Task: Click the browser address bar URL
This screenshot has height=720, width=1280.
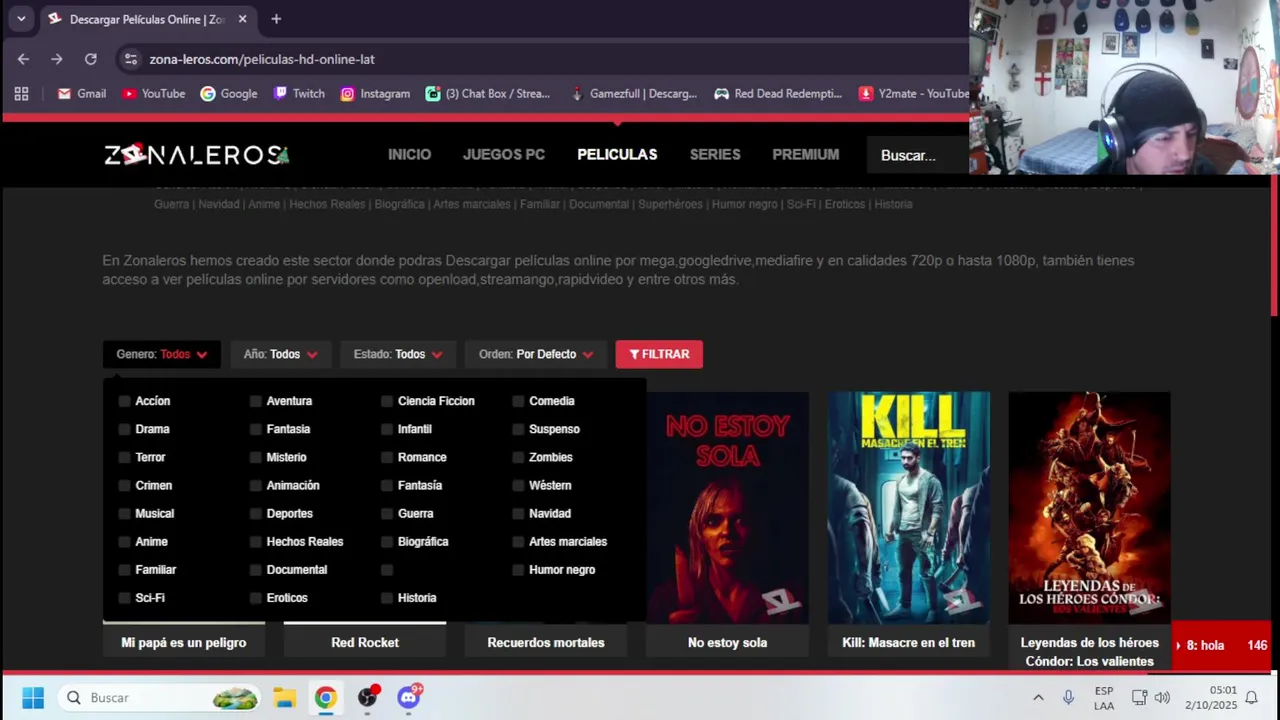Action: [262, 59]
